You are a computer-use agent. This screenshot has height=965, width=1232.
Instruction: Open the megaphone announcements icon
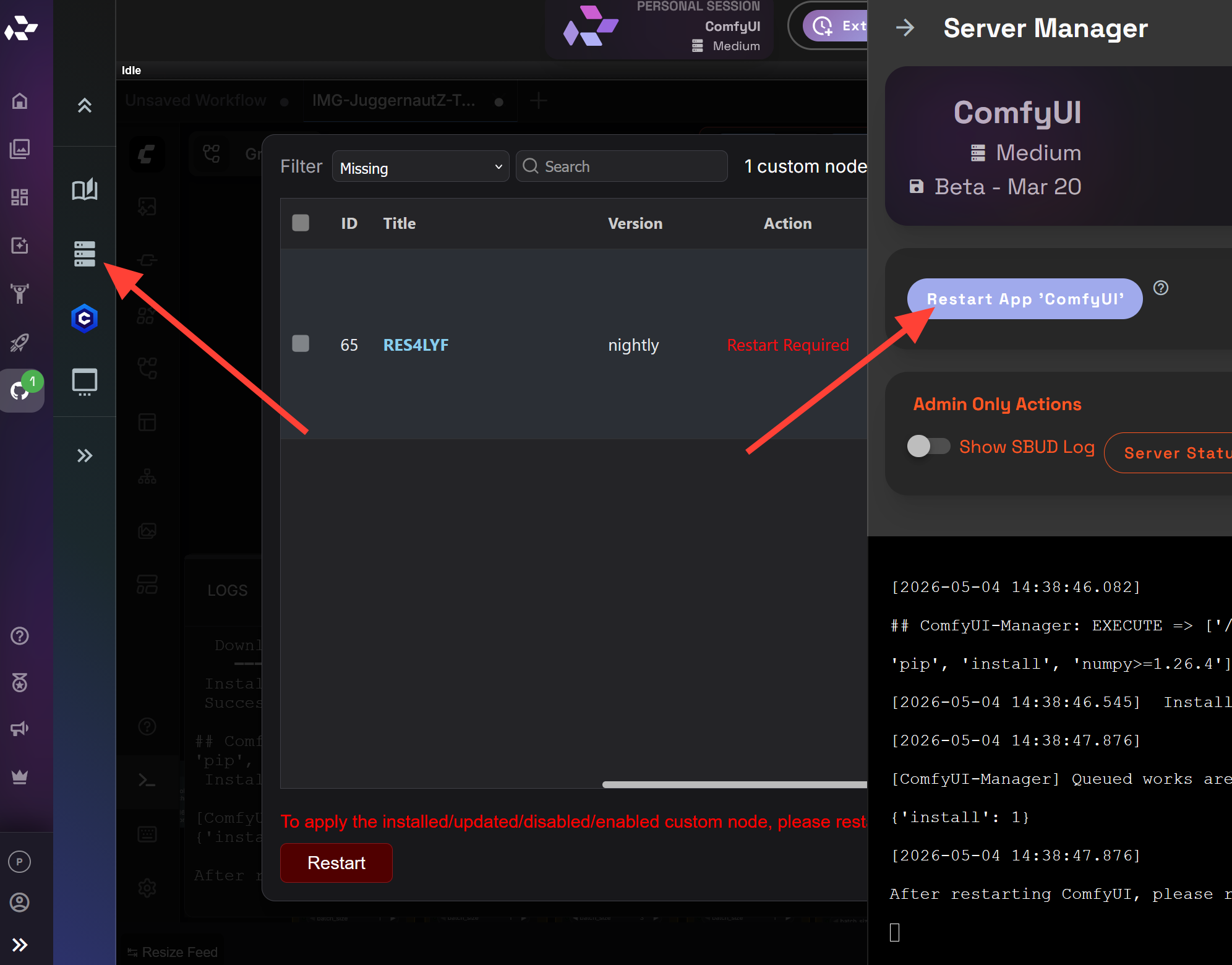tap(20, 729)
